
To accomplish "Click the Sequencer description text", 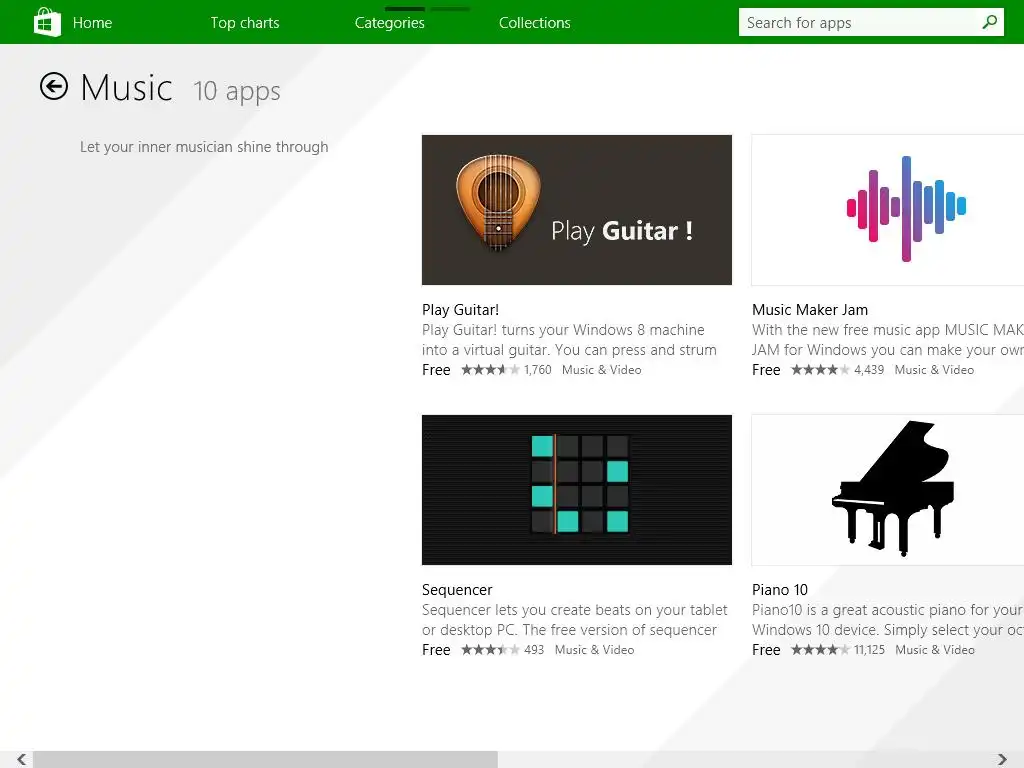I will coord(575,620).
